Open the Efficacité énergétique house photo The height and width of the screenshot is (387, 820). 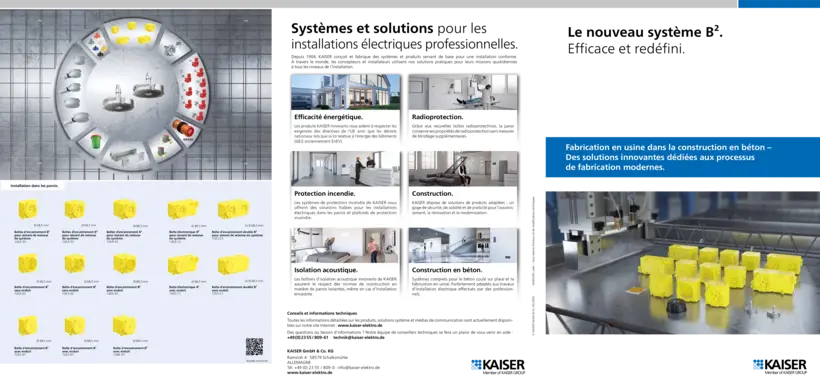click(346, 92)
